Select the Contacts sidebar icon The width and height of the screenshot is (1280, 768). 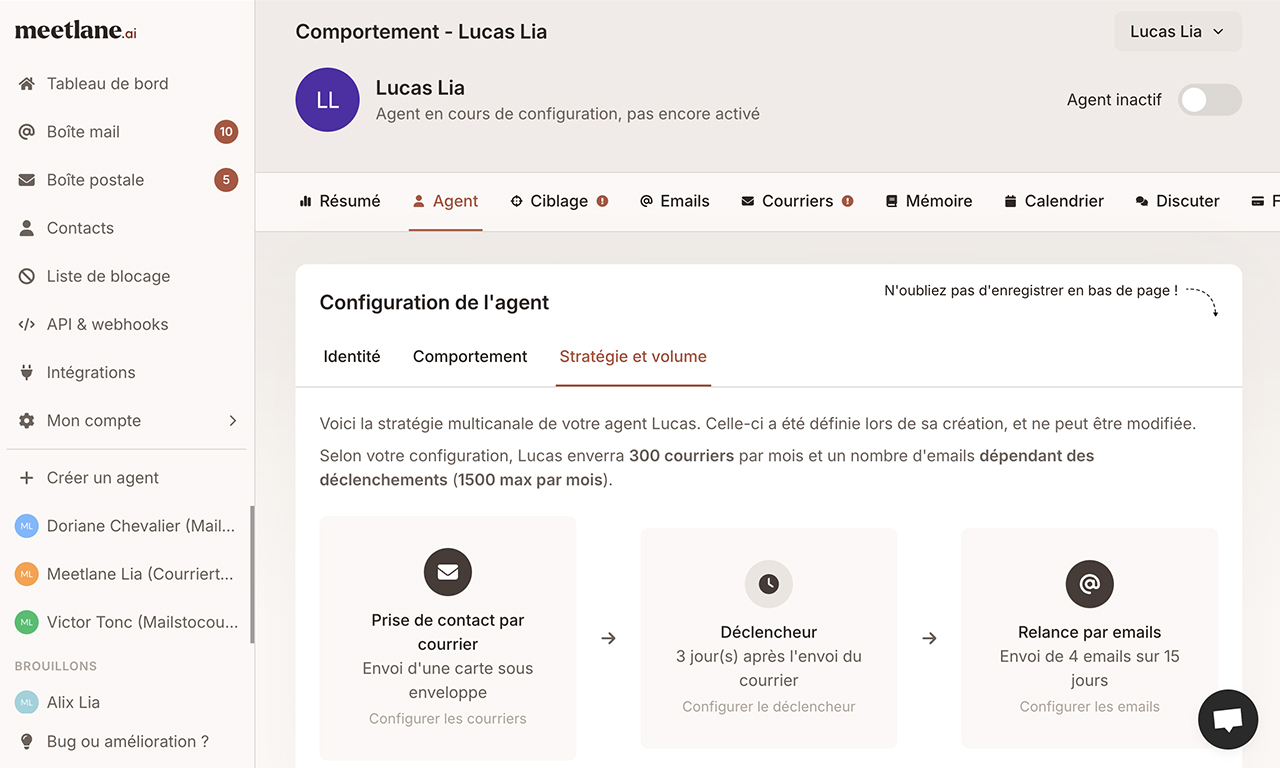26,227
